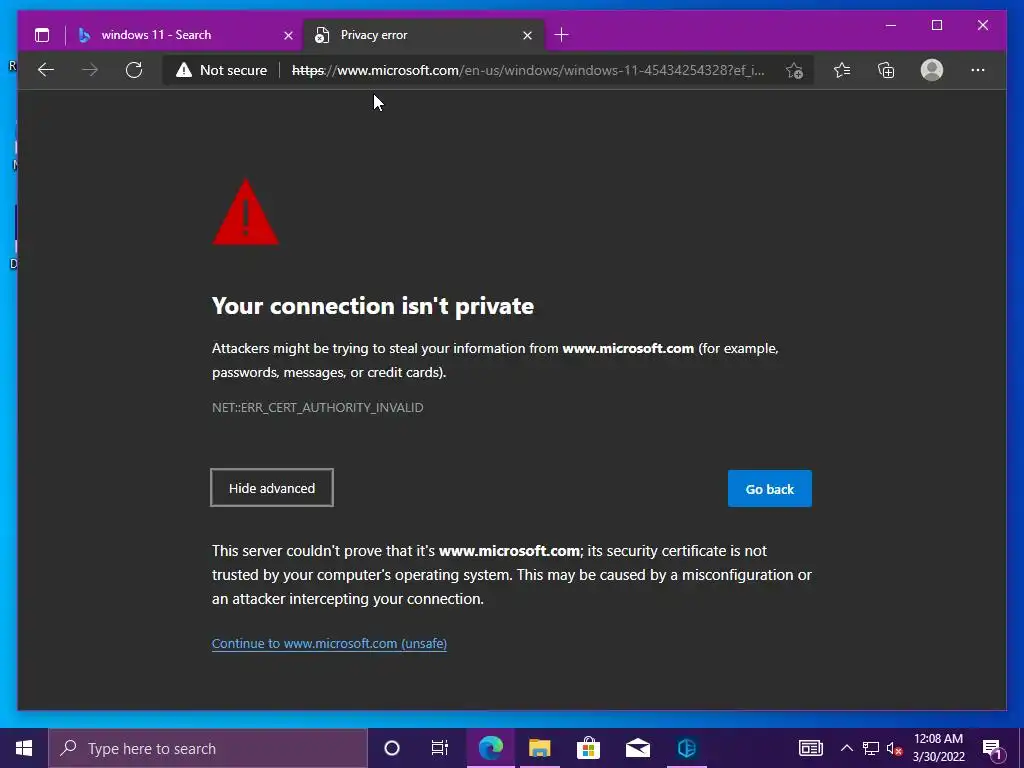Follow "Continue to www.microsoft.com (unsafe)" link
The width and height of the screenshot is (1024, 768).
329,643
